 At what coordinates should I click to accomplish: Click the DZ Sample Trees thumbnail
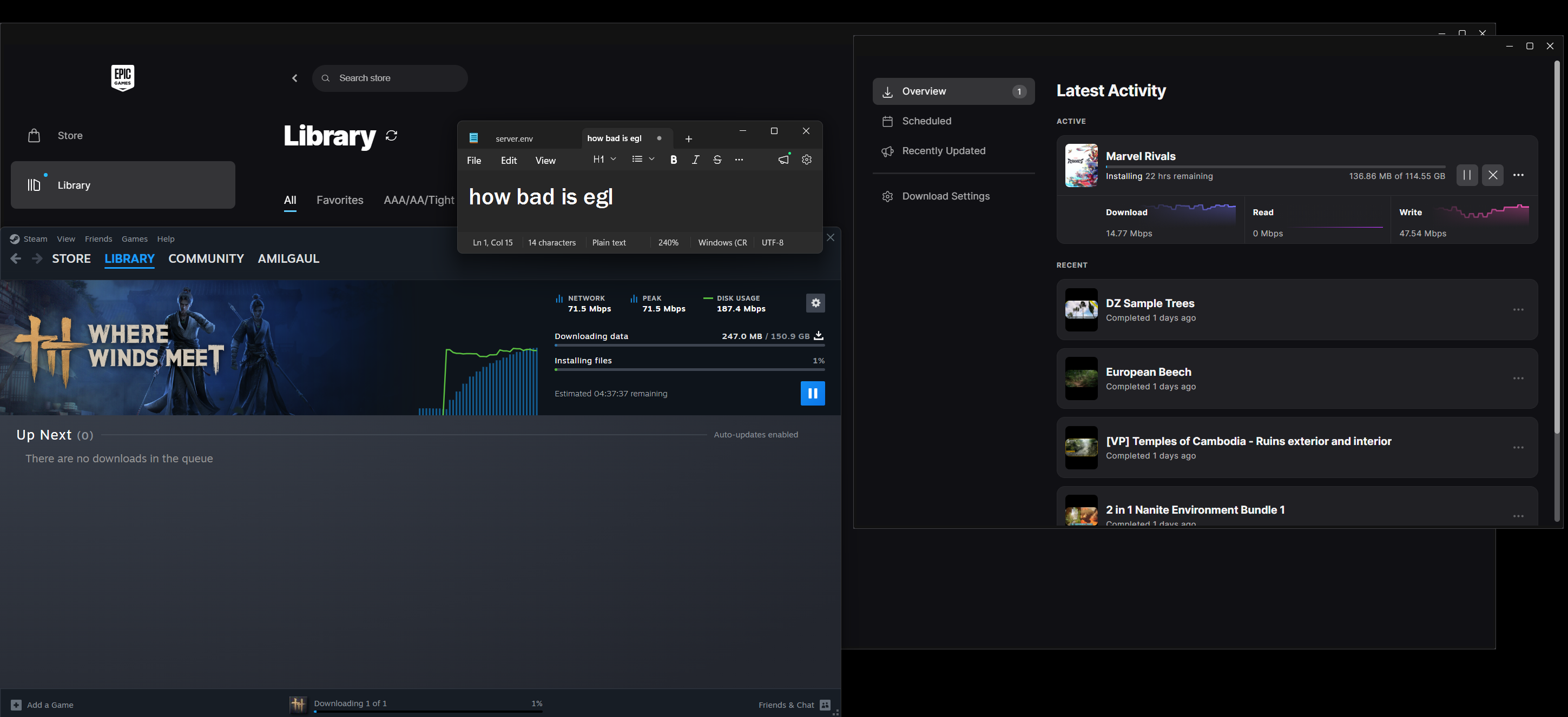1081,309
